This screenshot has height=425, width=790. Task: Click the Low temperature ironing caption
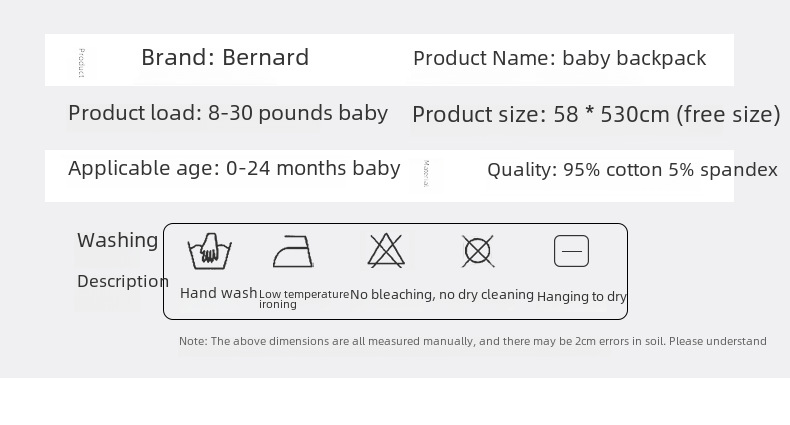click(x=304, y=299)
